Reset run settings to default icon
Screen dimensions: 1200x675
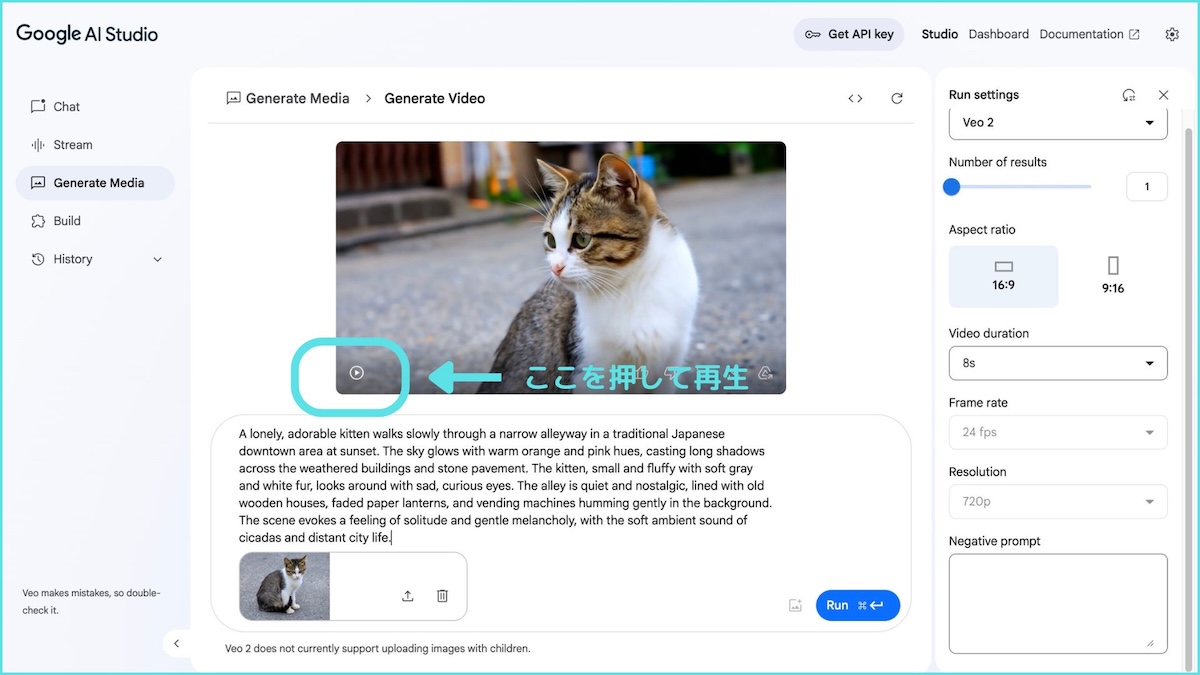[1129, 95]
